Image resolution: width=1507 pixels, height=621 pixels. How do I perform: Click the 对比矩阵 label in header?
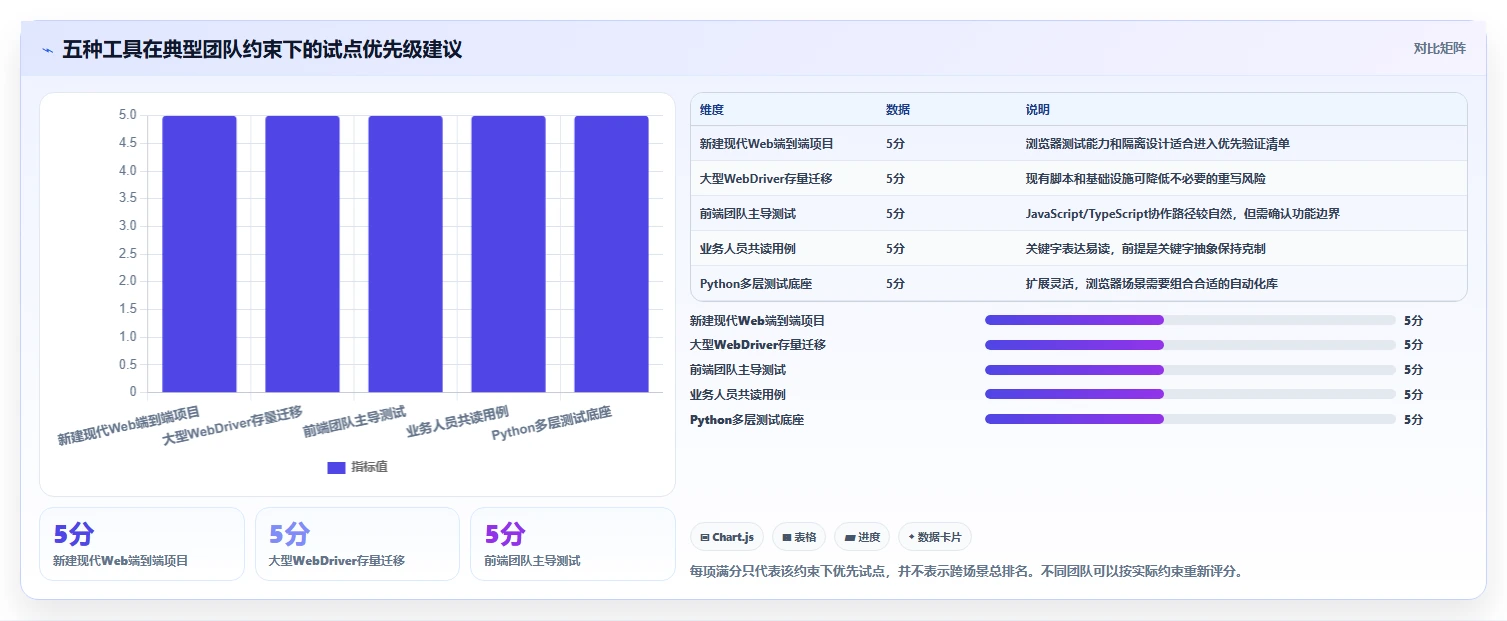click(1439, 48)
